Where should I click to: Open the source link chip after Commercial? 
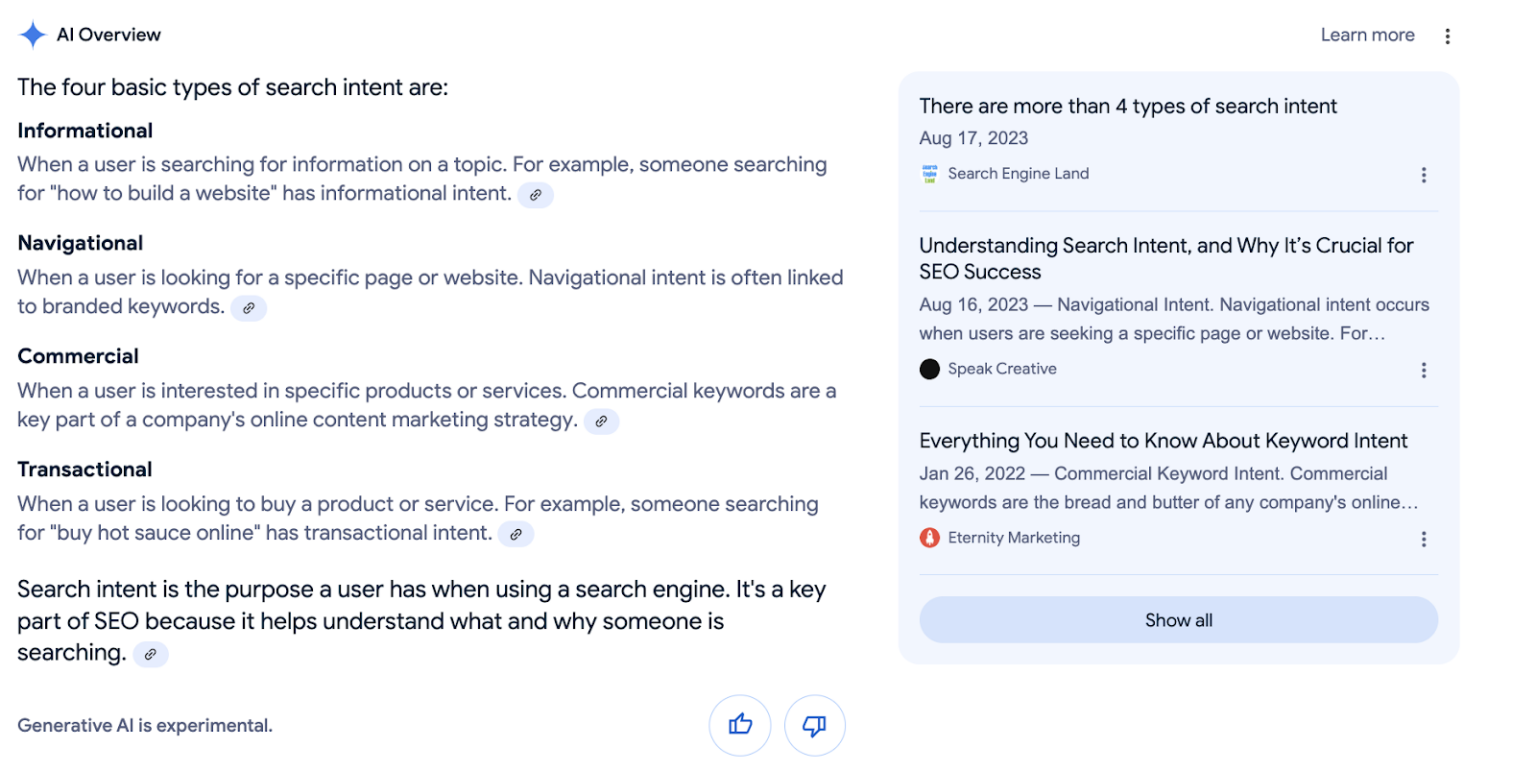tap(602, 422)
